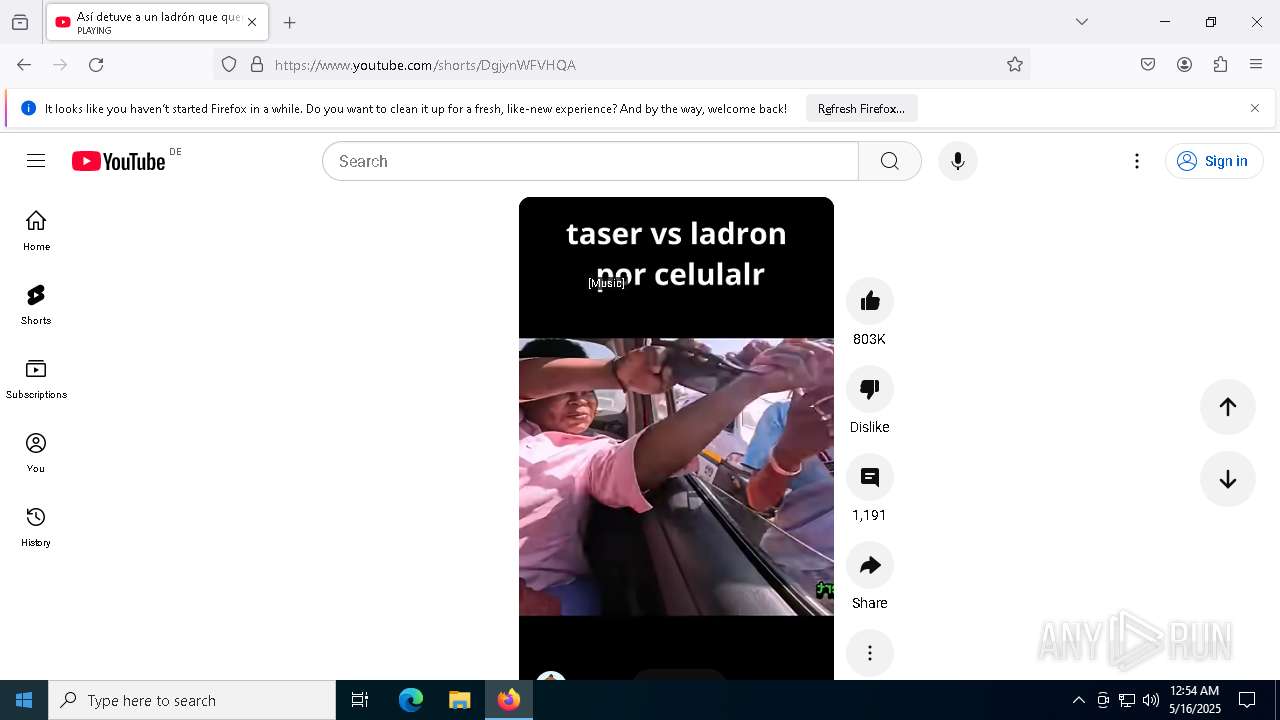The image size is (1280, 720).
Task: Open Shorts in the sidebar
Action: coord(36,305)
